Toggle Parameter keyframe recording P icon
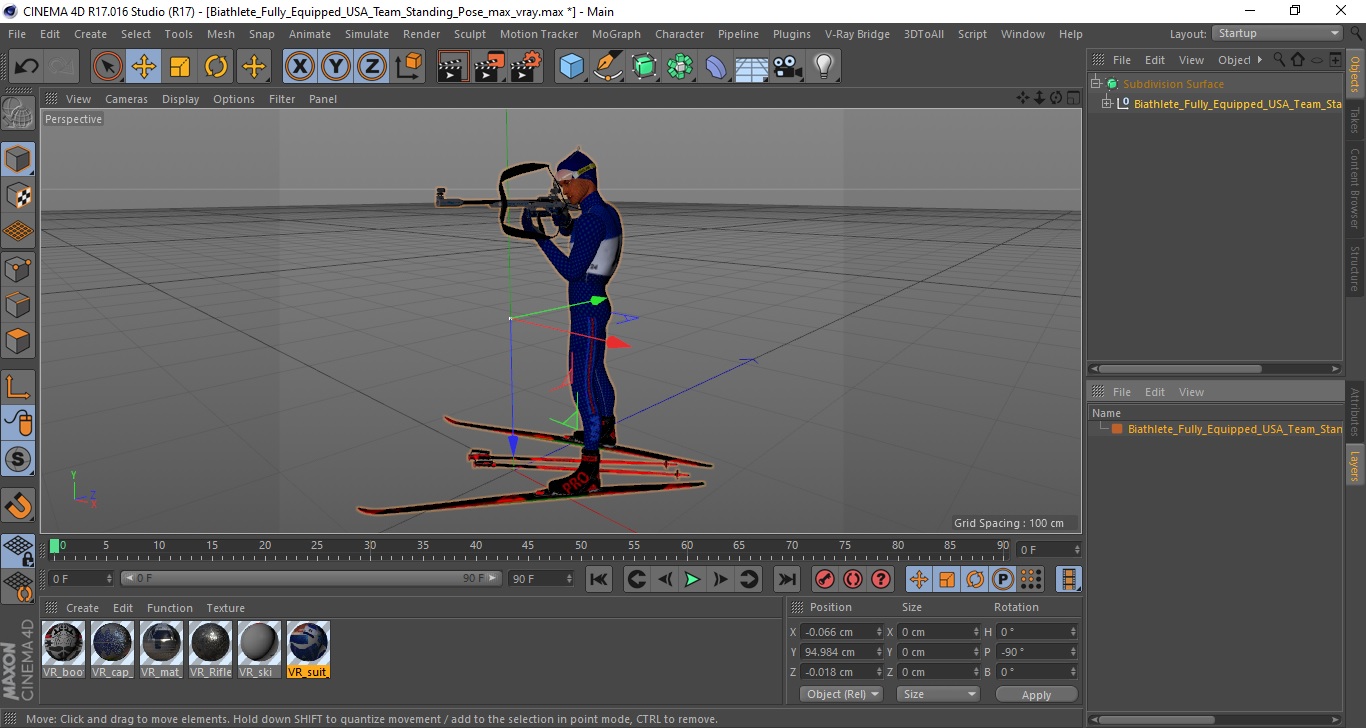 (1003, 579)
